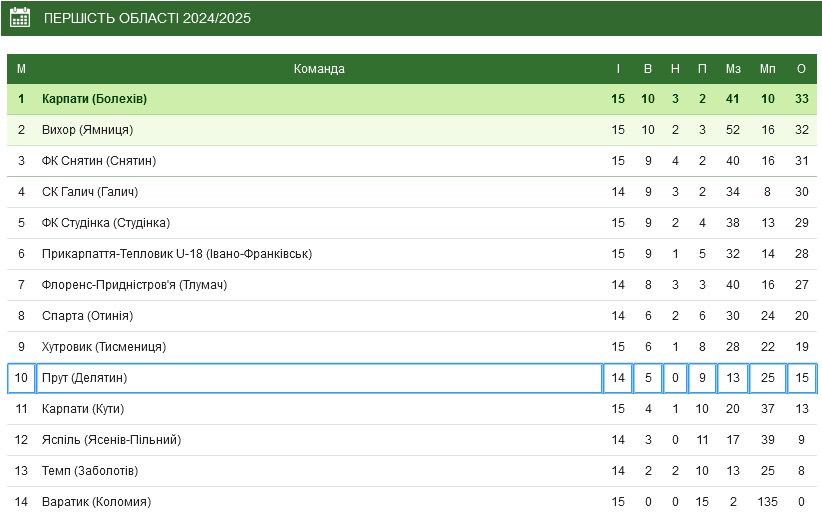Click the ПЕРШІСТЬ ОБЛАСТІ 2024/2025 title

click(147, 18)
